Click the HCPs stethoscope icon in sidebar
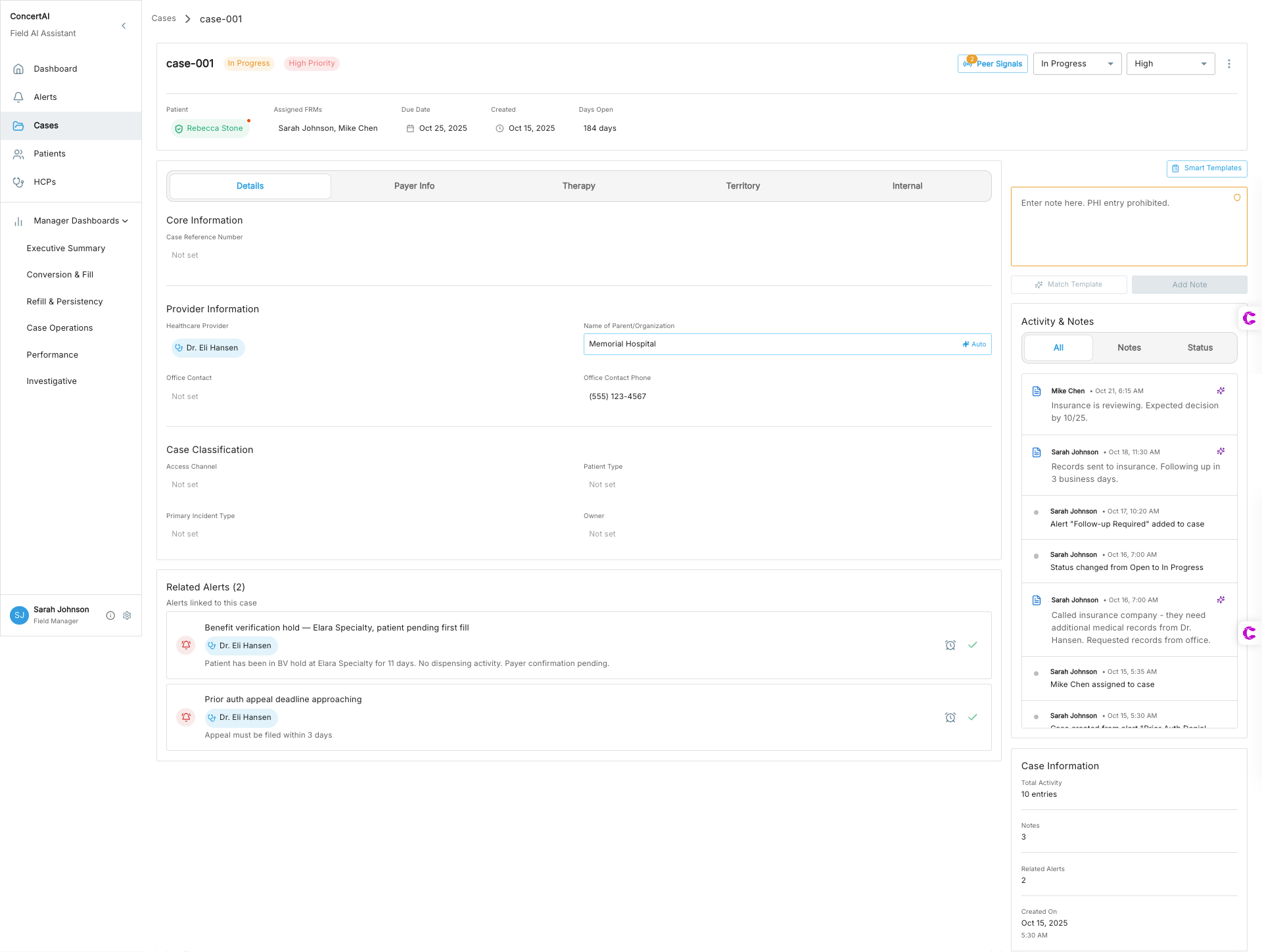The image size is (1262, 952). pyautogui.click(x=18, y=181)
